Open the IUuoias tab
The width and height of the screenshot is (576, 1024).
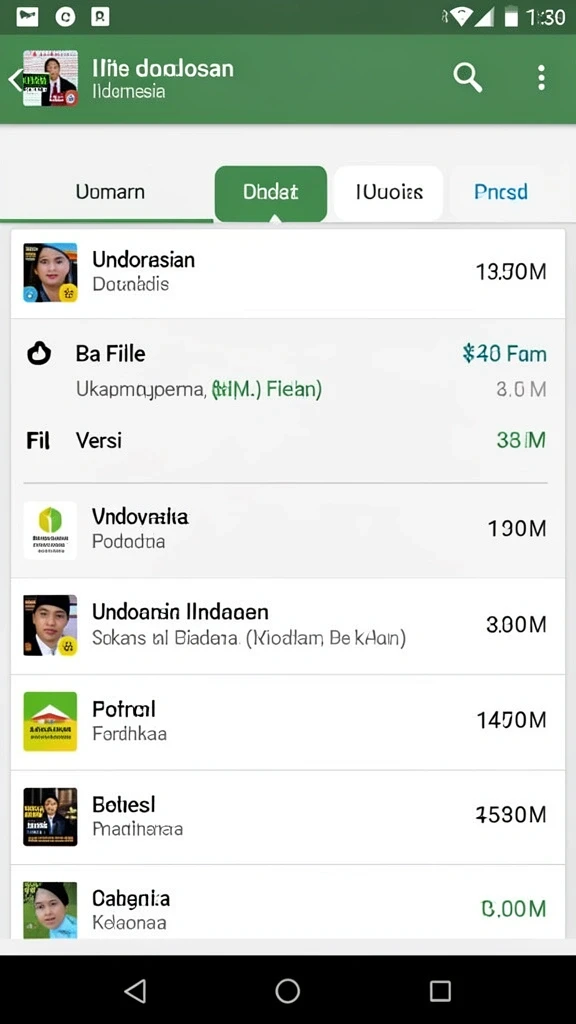[389, 193]
